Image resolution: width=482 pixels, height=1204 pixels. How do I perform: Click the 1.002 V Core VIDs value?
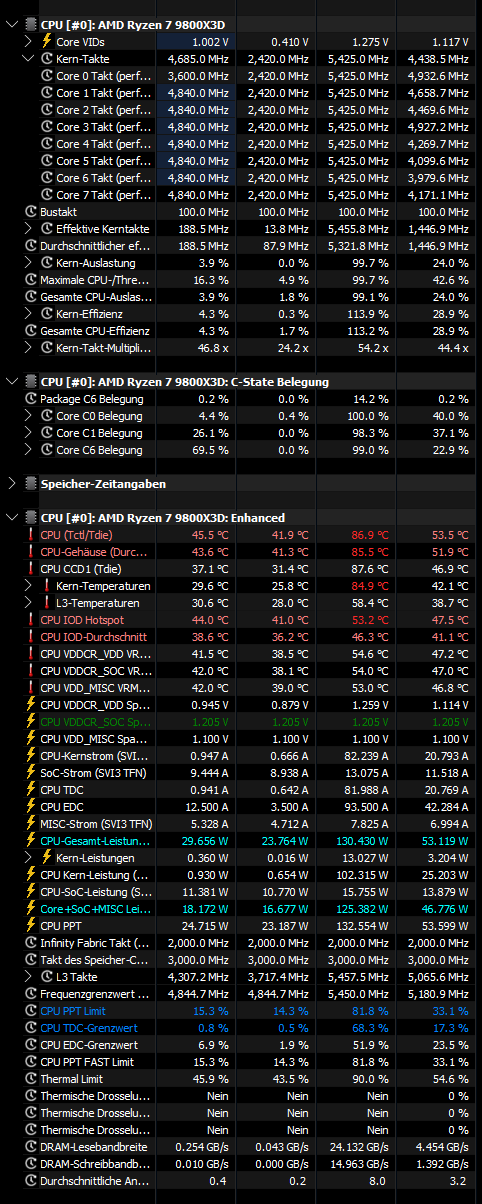click(x=210, y=42)
